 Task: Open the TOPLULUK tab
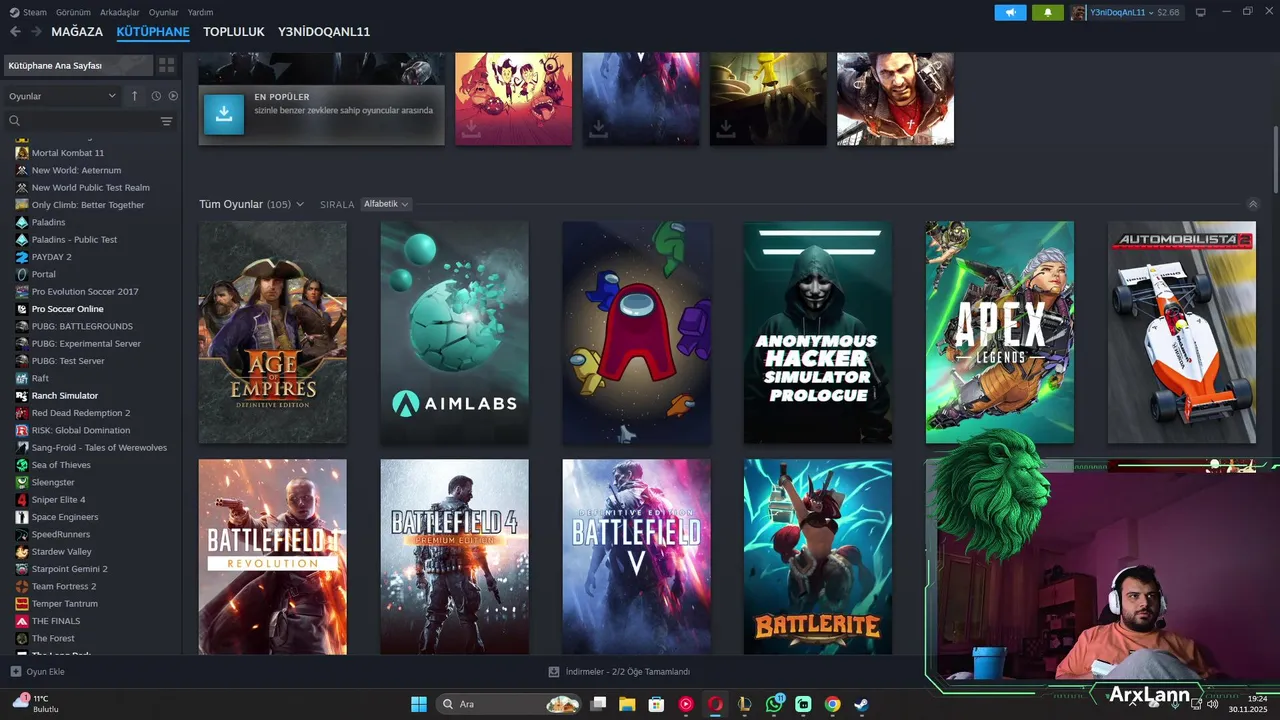(234, 32)
